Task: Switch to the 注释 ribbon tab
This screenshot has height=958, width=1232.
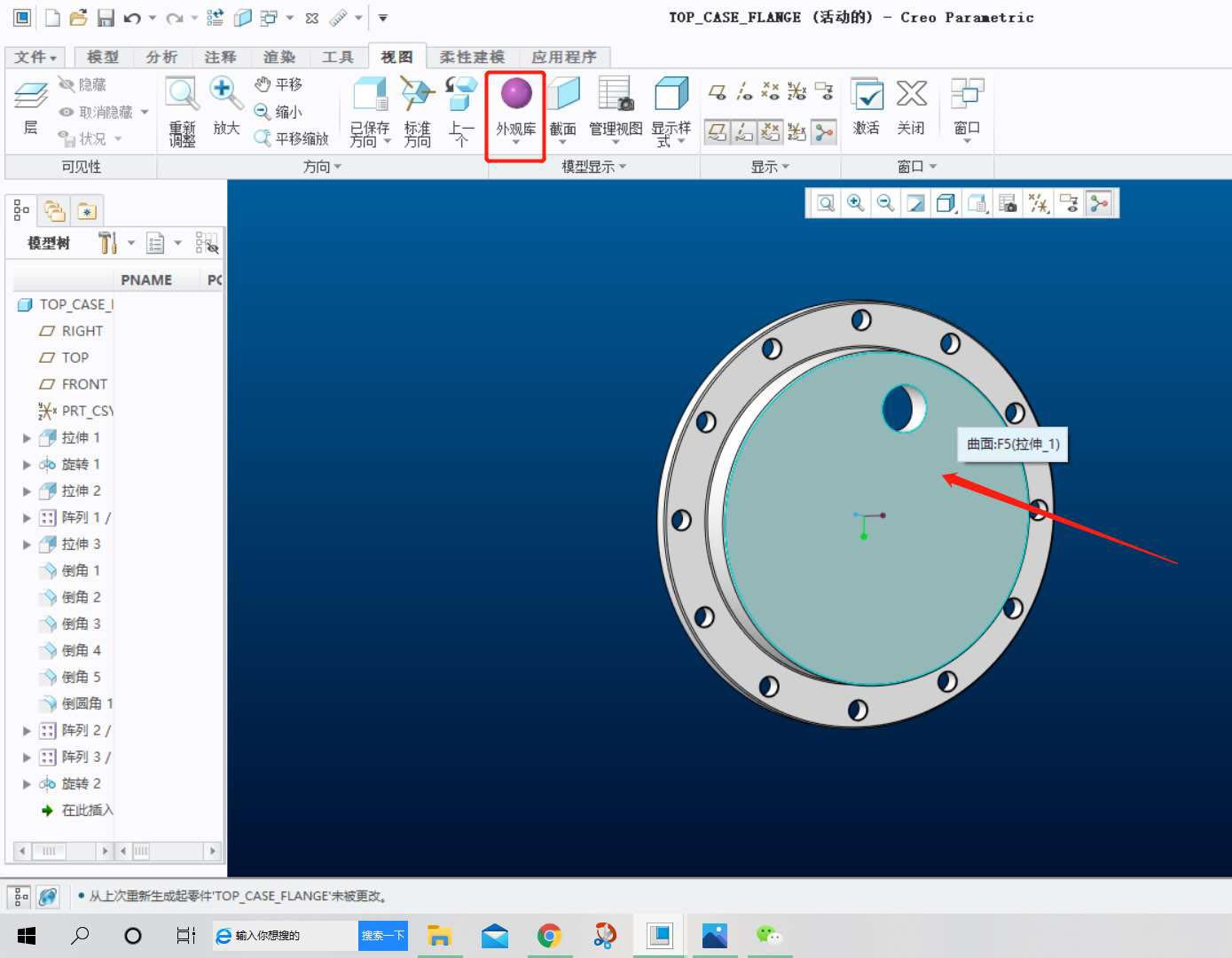Action: coord(220,57)
